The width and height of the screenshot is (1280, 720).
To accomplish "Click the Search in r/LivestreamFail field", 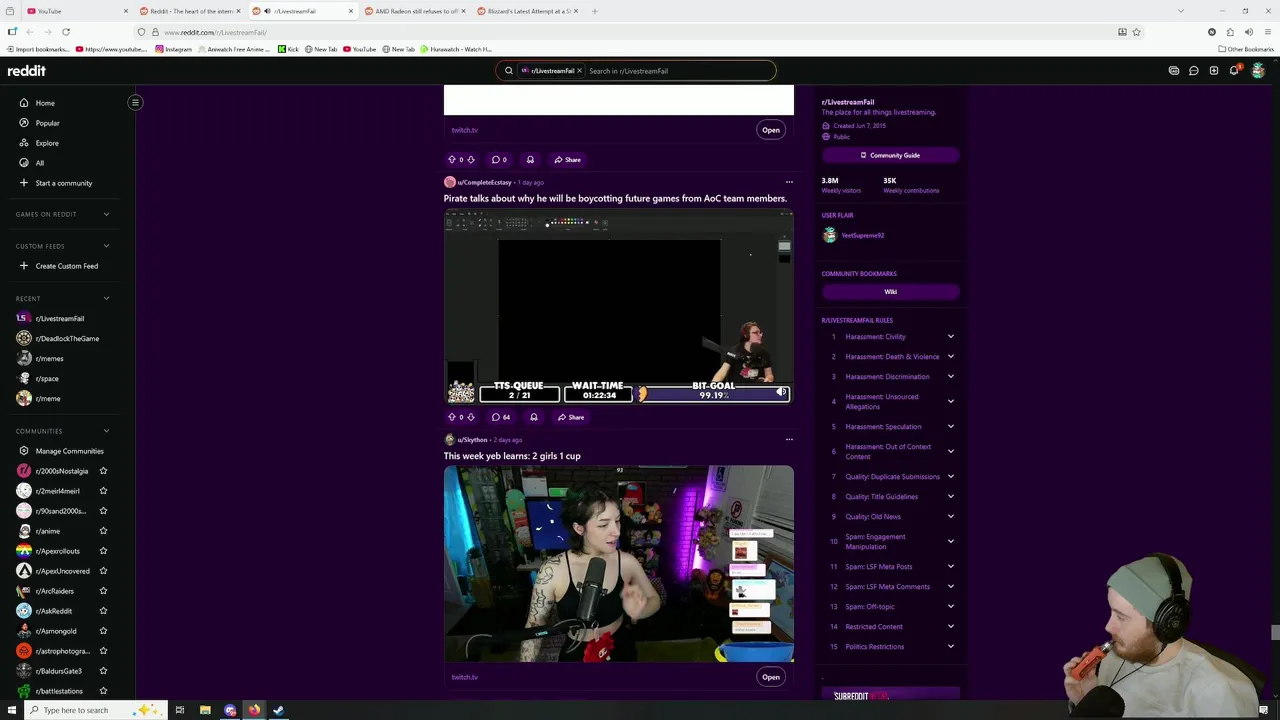I will click(680, 71).
